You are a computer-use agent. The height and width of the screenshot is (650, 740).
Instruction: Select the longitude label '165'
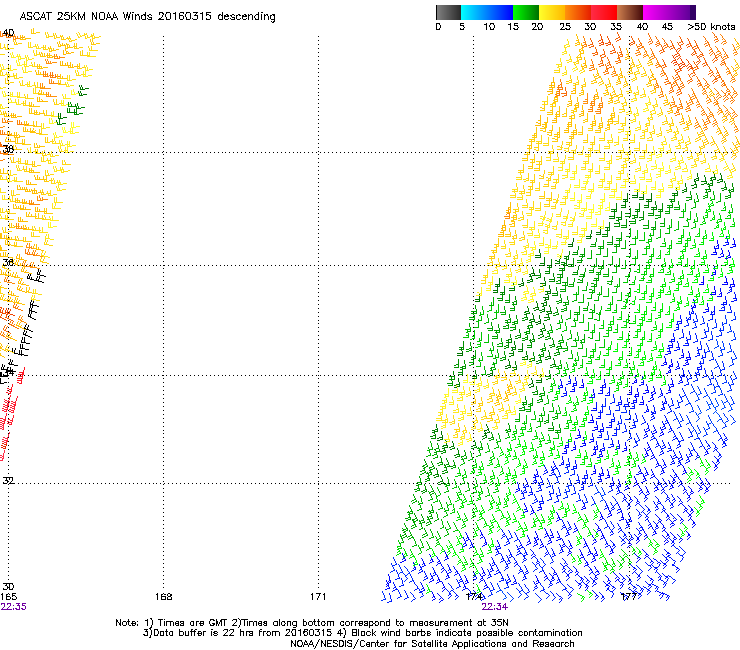coord(8,597)
